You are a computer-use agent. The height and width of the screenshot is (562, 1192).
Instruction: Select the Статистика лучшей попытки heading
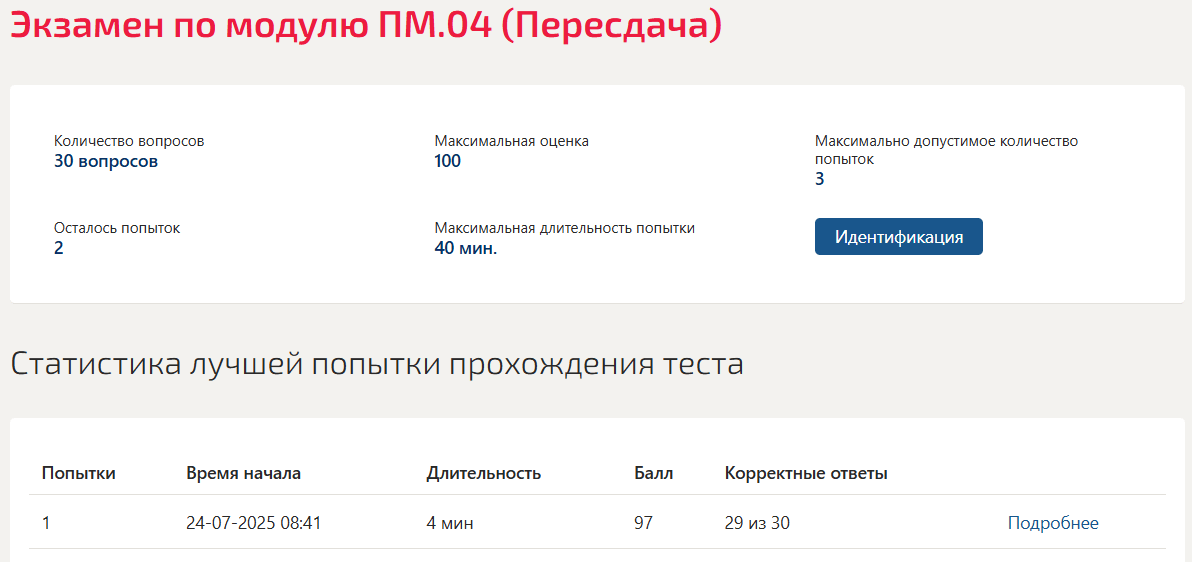click(376, 365)
